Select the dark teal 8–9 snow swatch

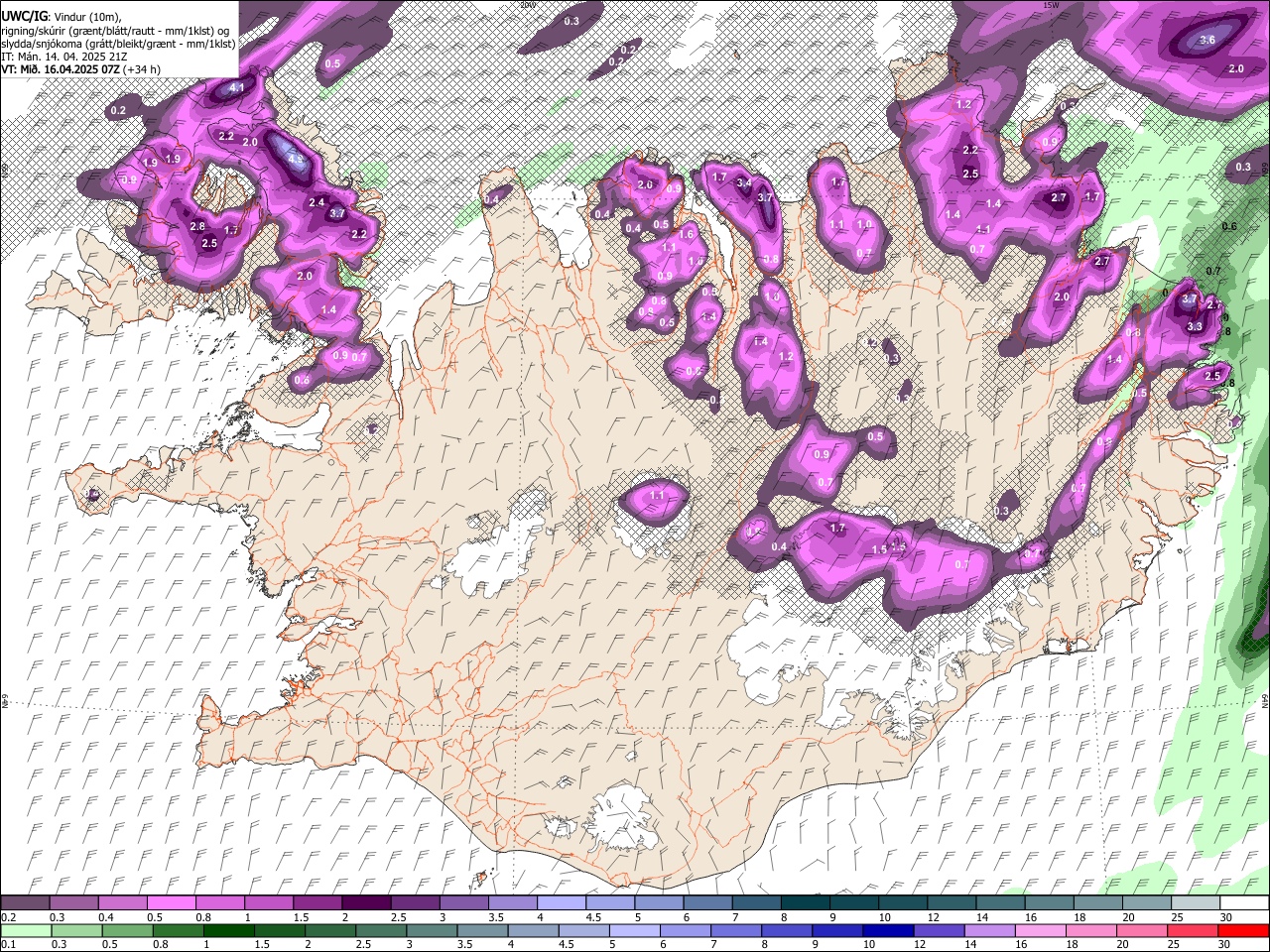point(805,903)
